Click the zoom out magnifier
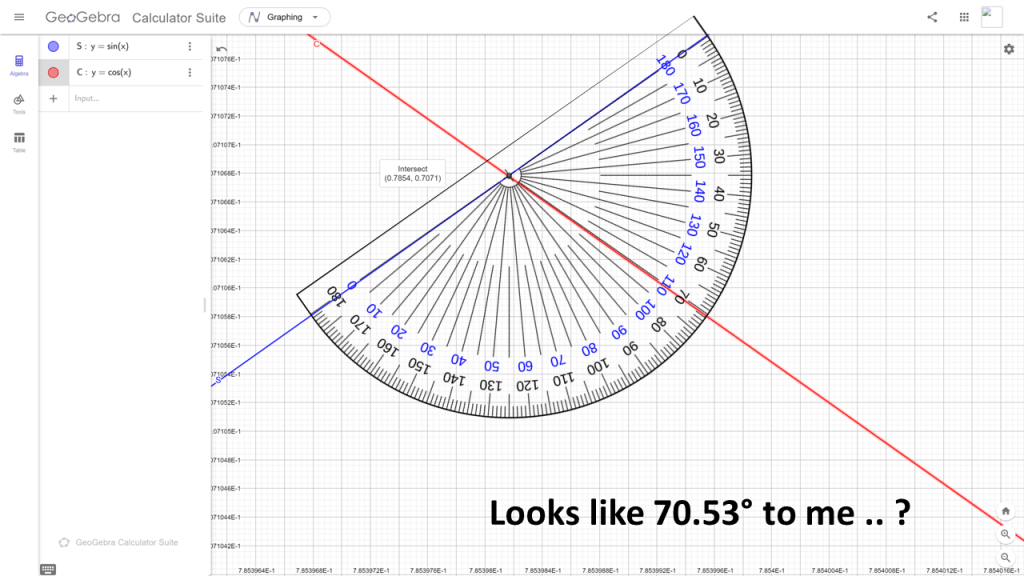This screenshot has width=1024, height=576. [1005, 556]
